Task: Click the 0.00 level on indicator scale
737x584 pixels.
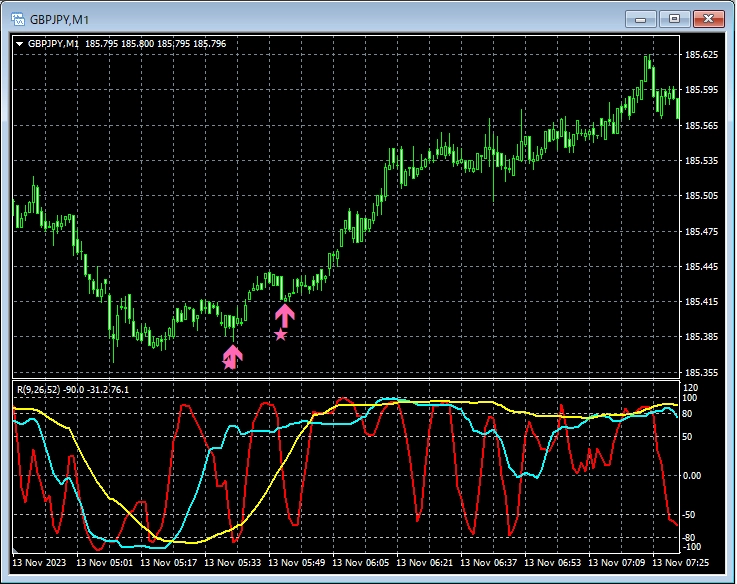Action: (x=692, y=475)
